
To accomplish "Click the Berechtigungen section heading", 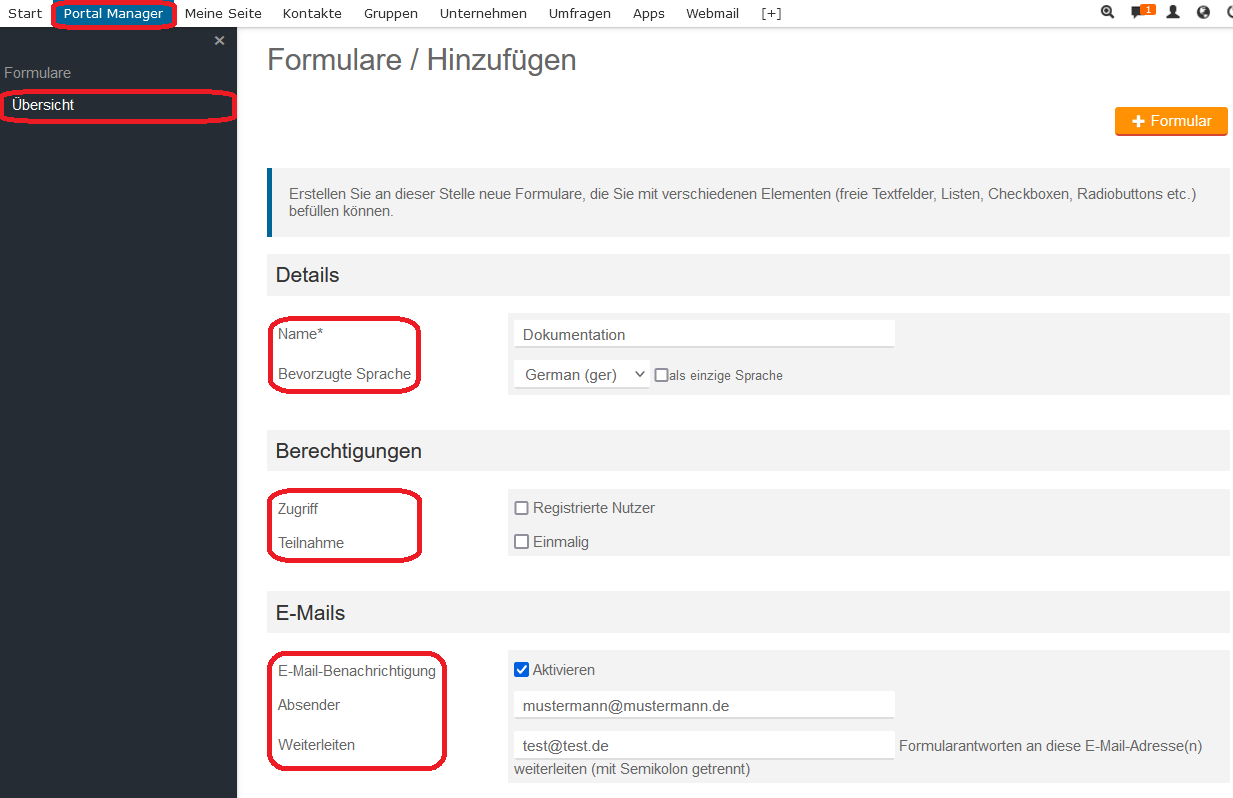I will [349, 451].
